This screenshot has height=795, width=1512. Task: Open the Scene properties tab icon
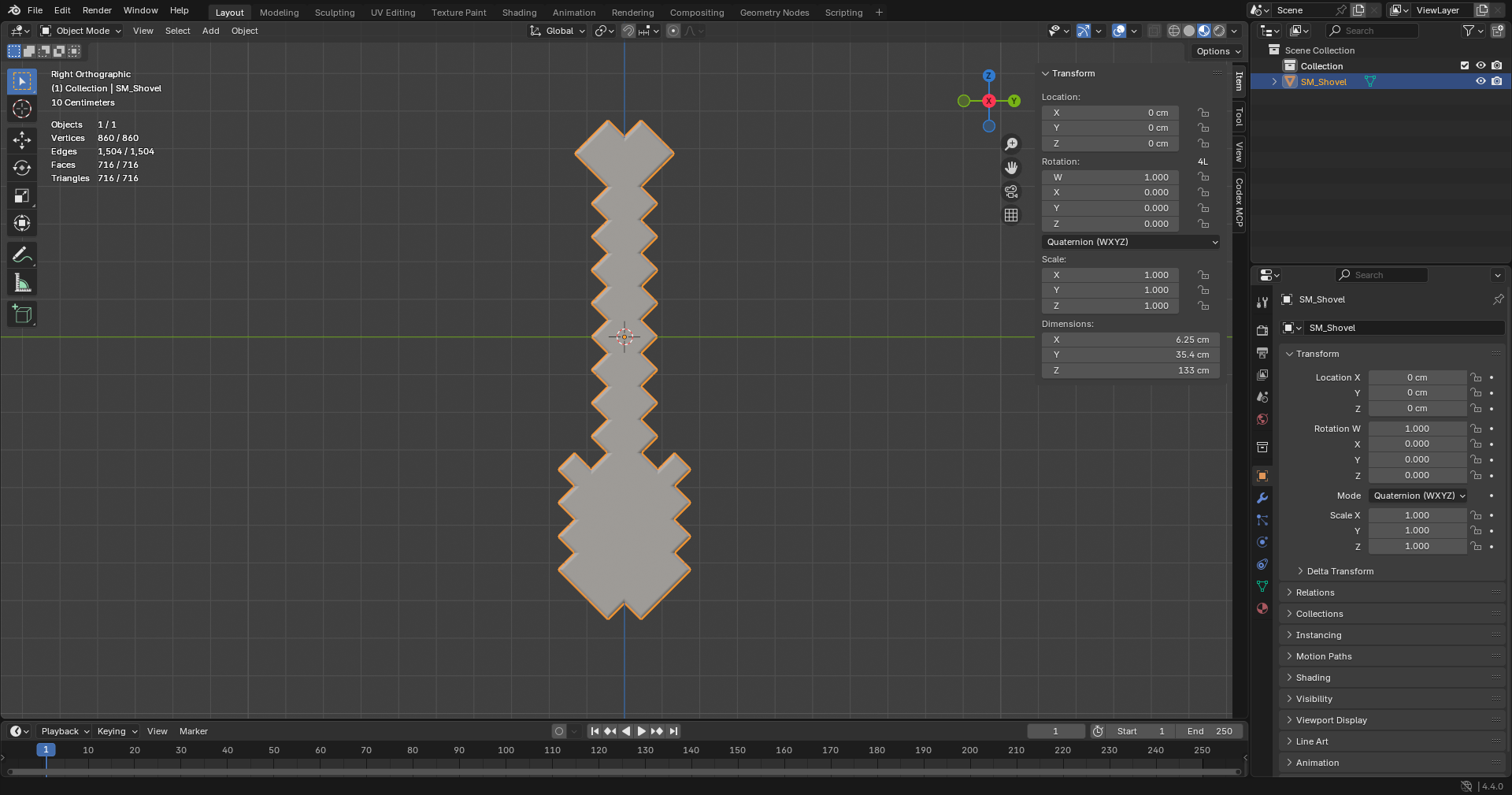point(1262,396)
